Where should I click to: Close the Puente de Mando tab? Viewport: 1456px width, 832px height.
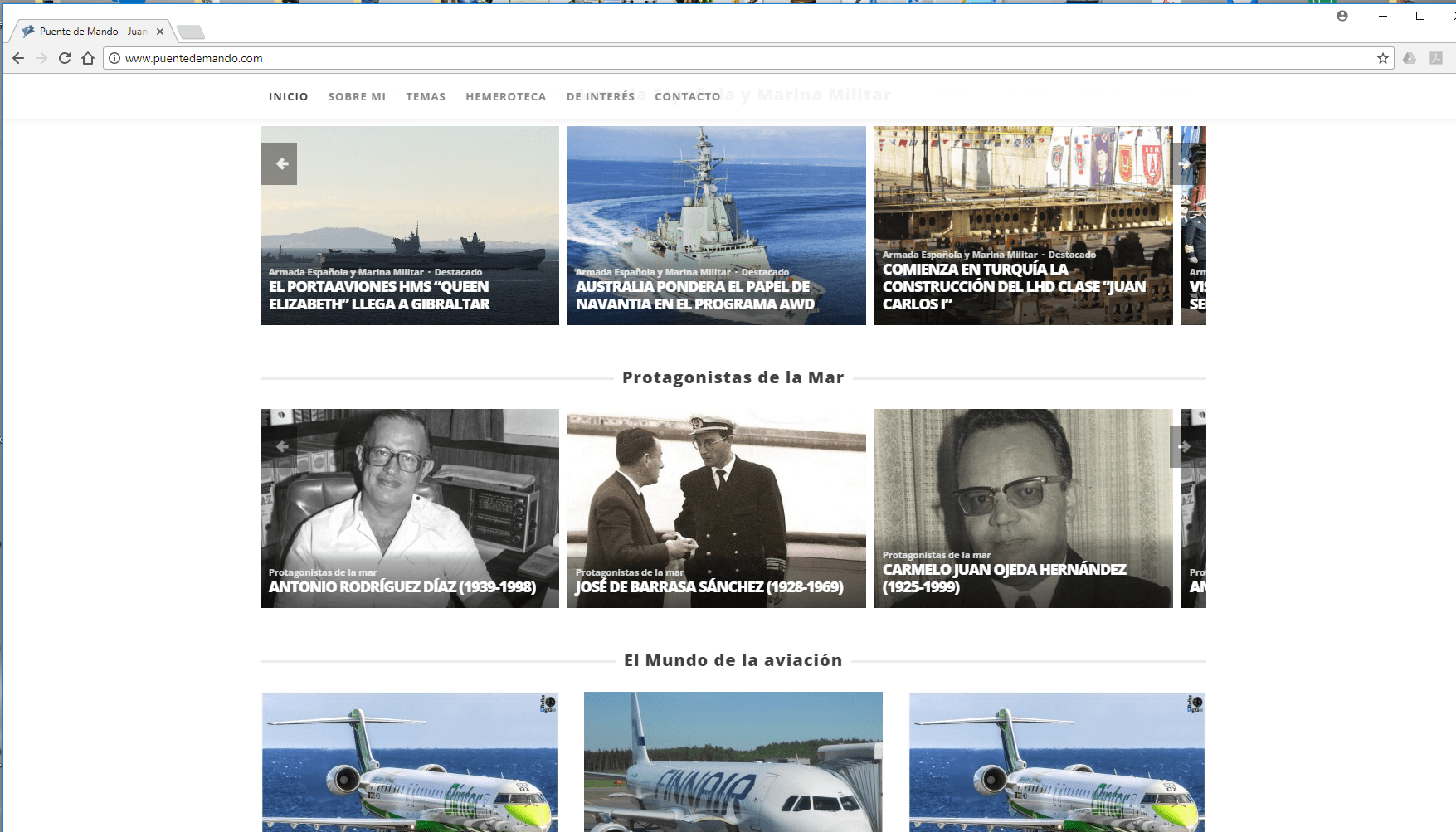click(x=160, y=32)
